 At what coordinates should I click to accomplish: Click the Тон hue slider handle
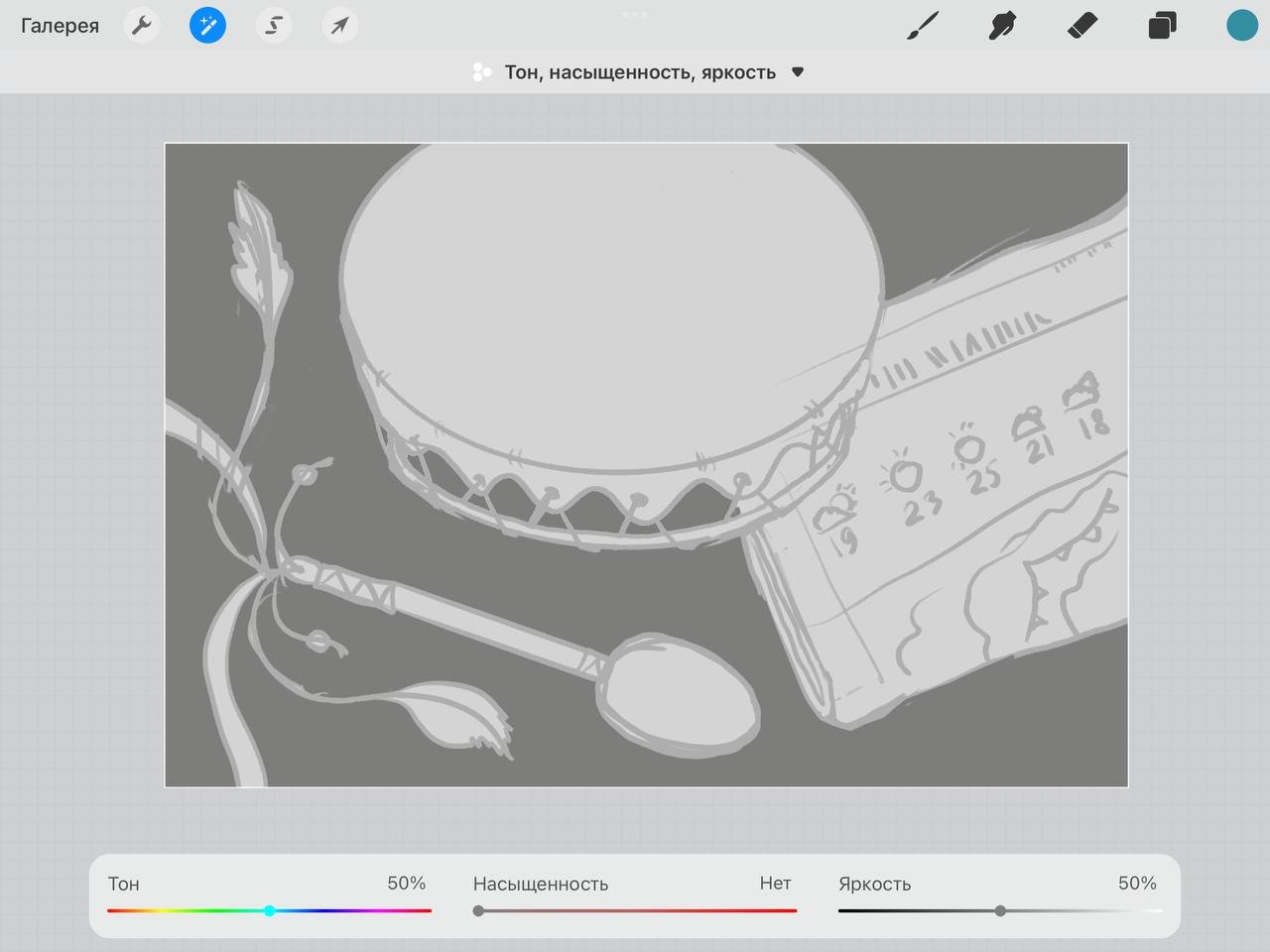[x=270, y=910]
